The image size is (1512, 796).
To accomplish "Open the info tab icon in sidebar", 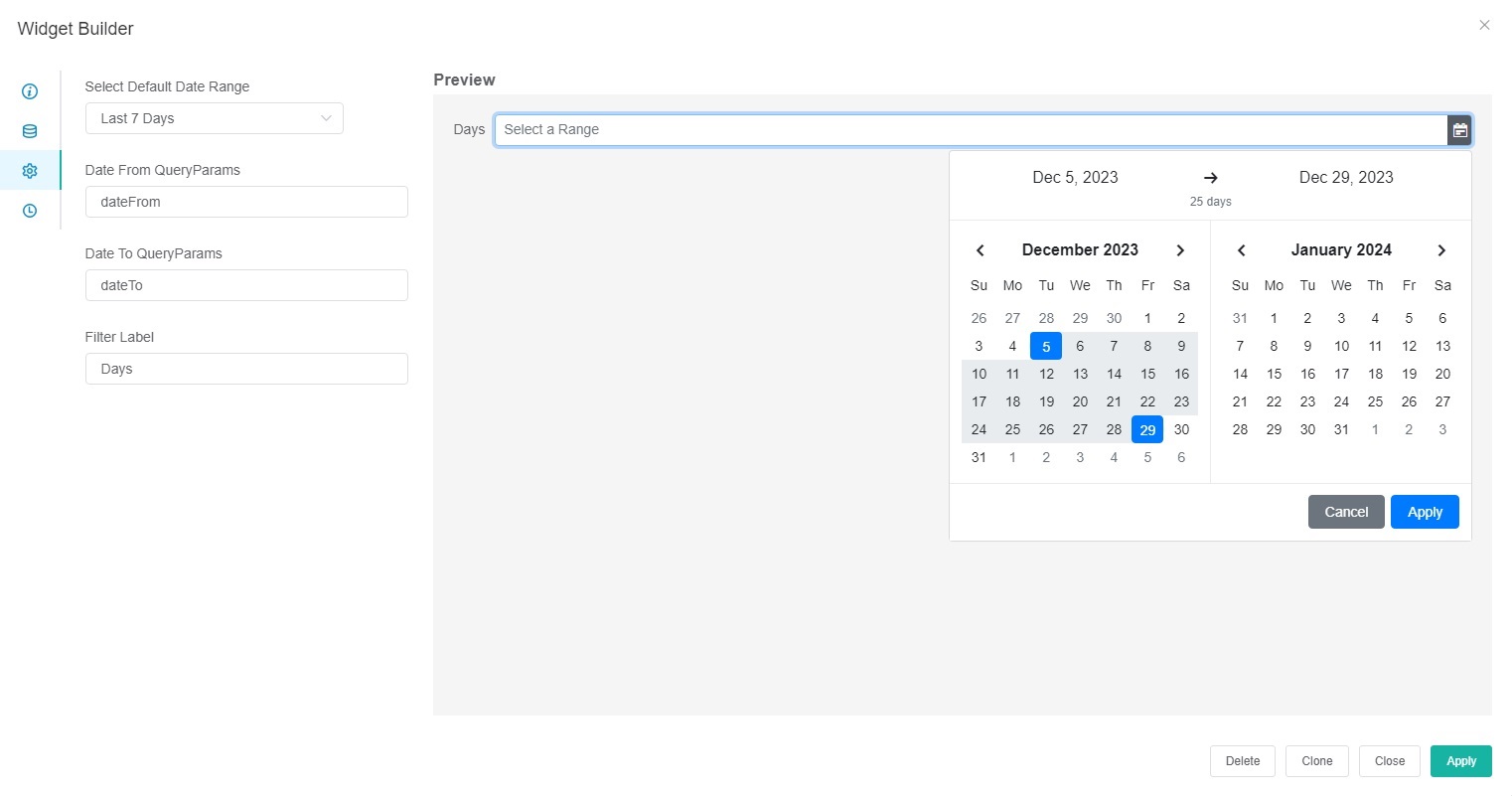I will 30,91.
